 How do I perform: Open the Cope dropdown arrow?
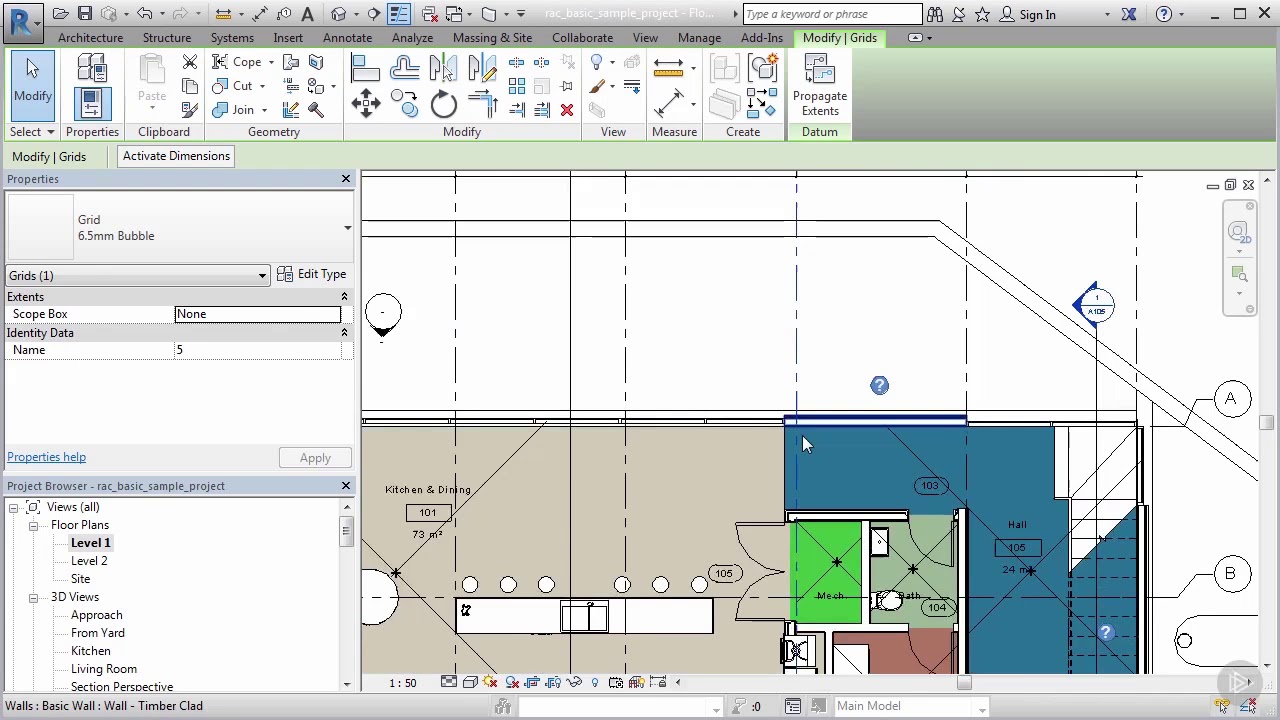click(270, 62)
